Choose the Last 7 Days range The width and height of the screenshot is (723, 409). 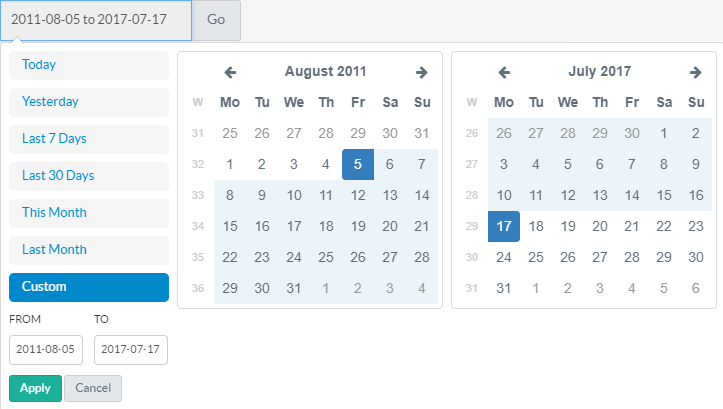[89, 139]
